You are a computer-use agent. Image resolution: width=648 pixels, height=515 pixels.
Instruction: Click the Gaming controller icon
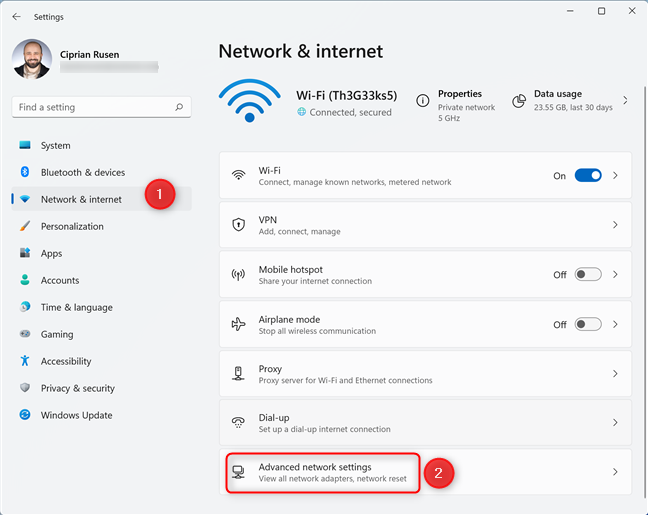(25, 334)
